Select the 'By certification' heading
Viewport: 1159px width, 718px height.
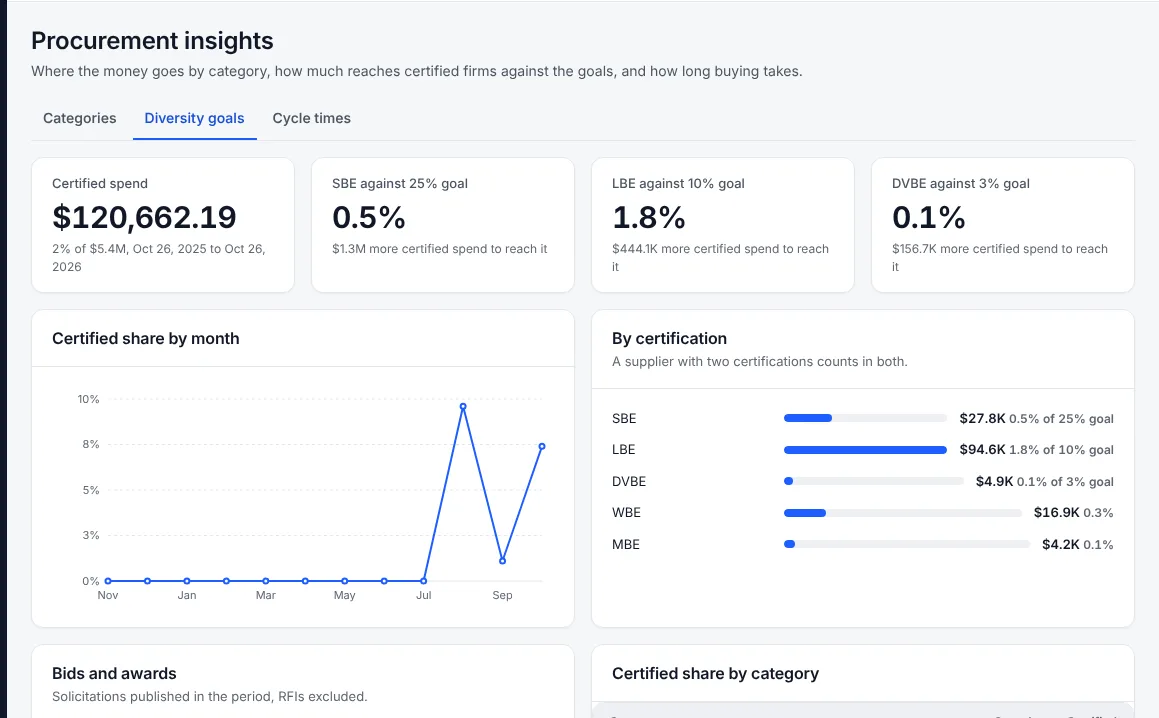tap(669, 339)
